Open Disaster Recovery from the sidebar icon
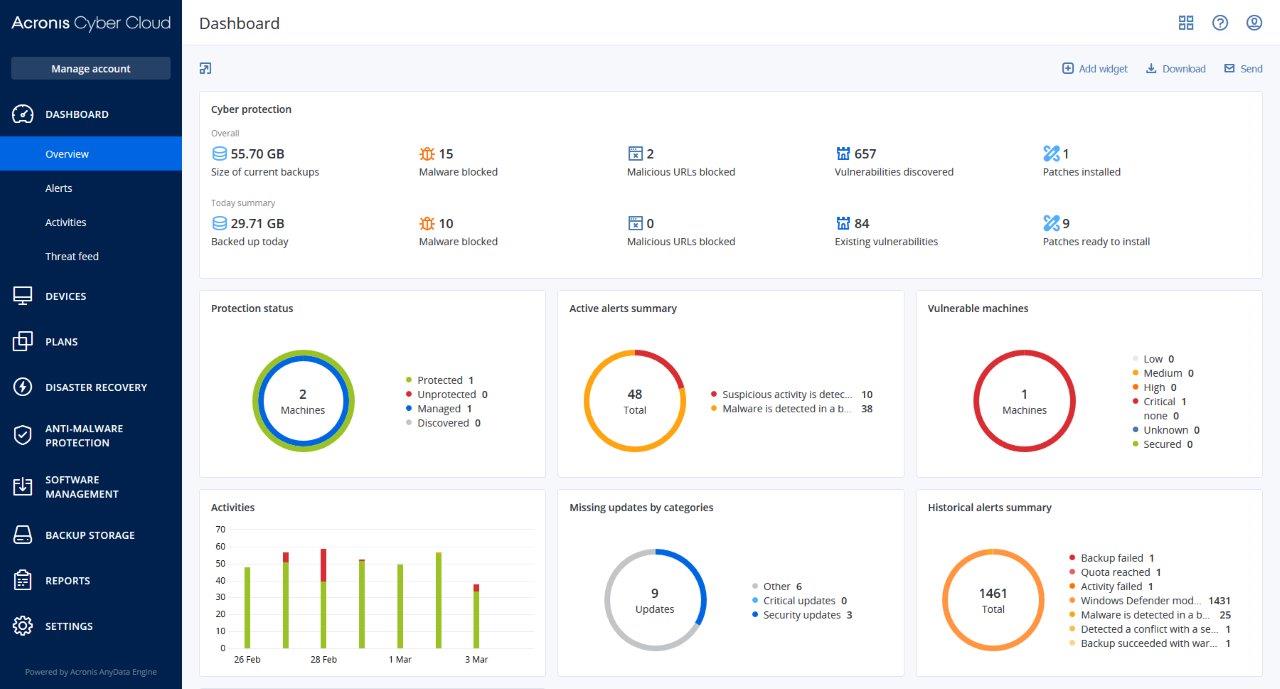 point(22,387)
